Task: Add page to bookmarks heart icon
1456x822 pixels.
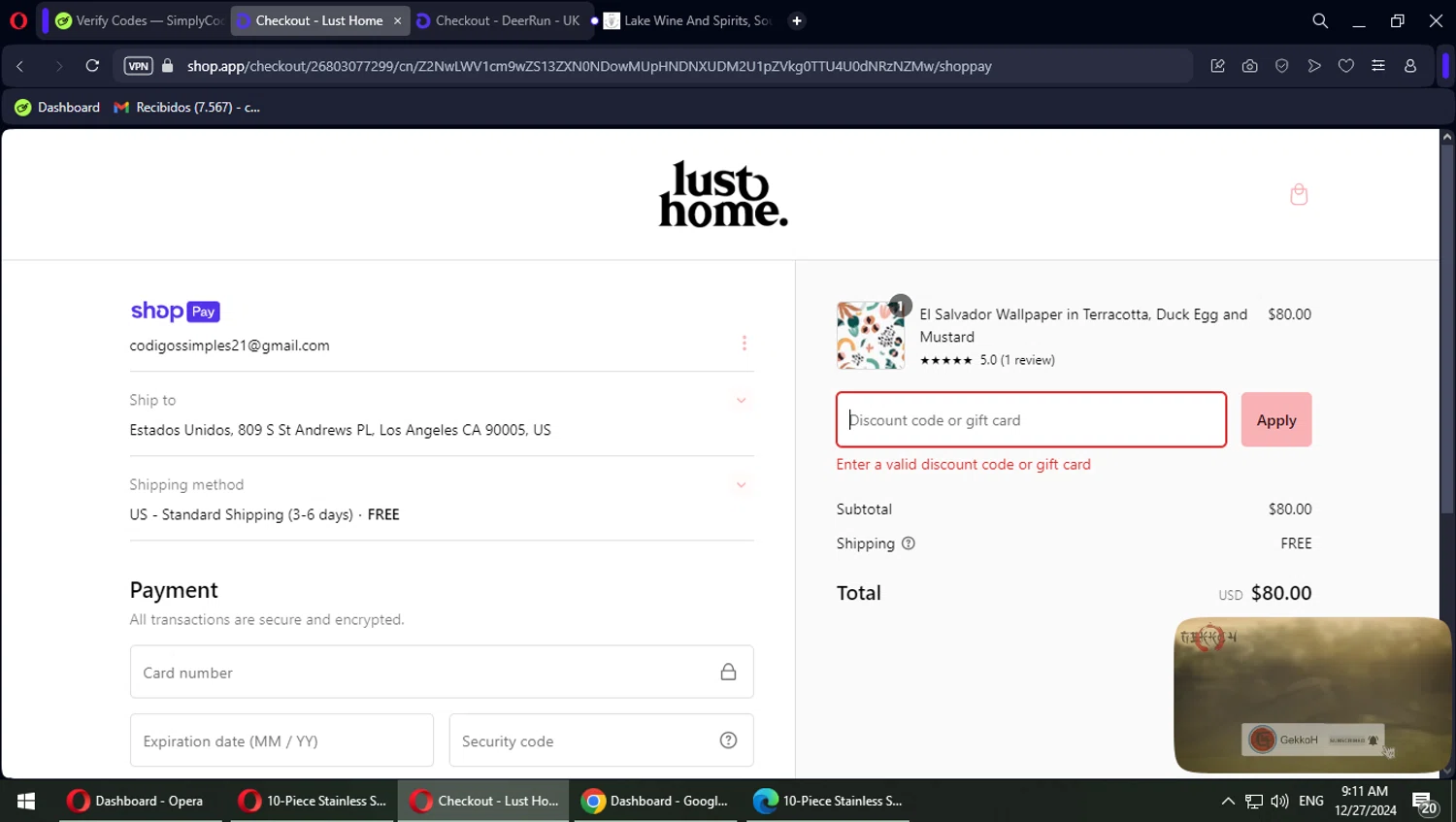Action: point(1346,66)
